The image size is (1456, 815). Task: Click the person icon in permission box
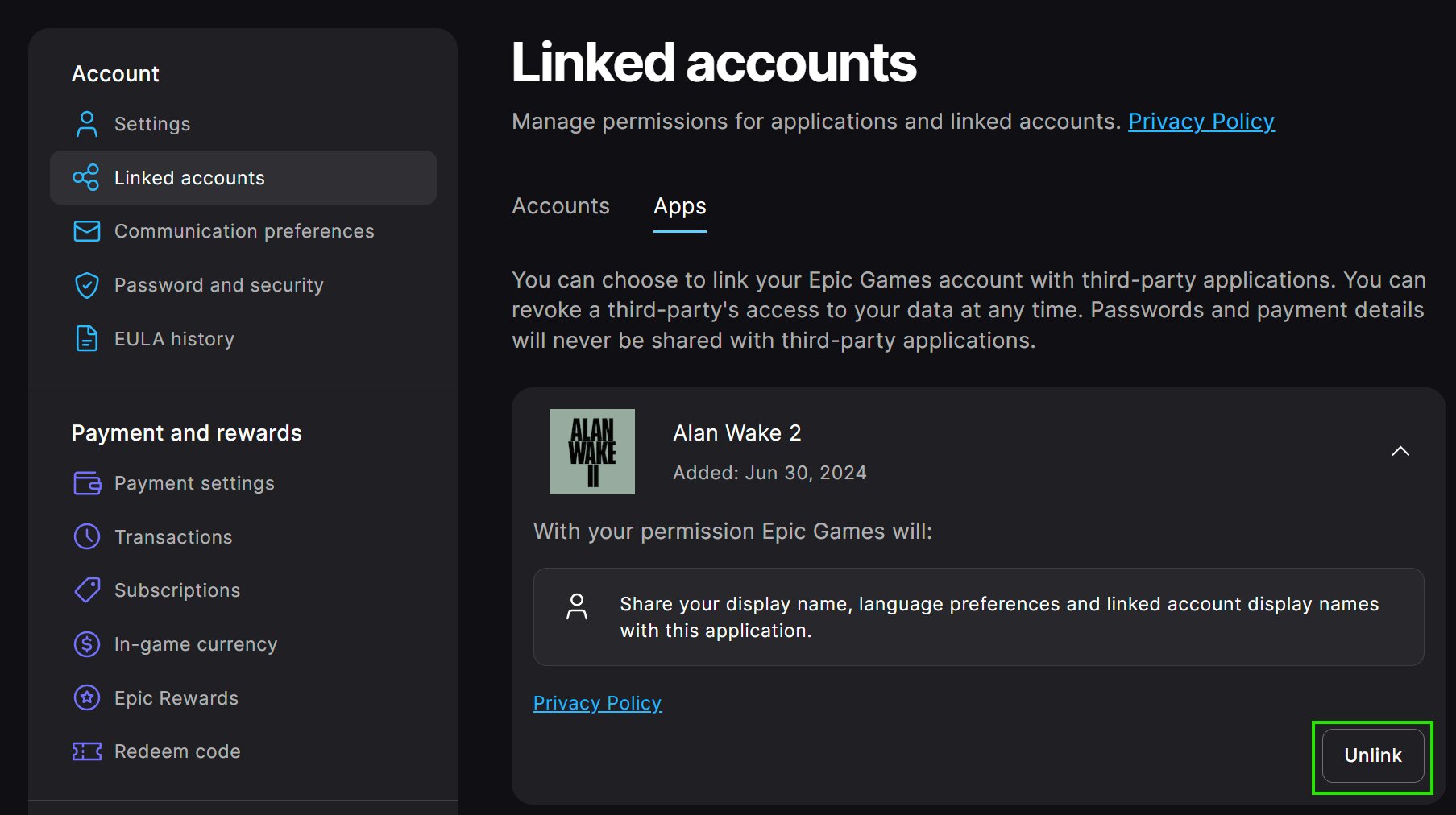(577, 606)
